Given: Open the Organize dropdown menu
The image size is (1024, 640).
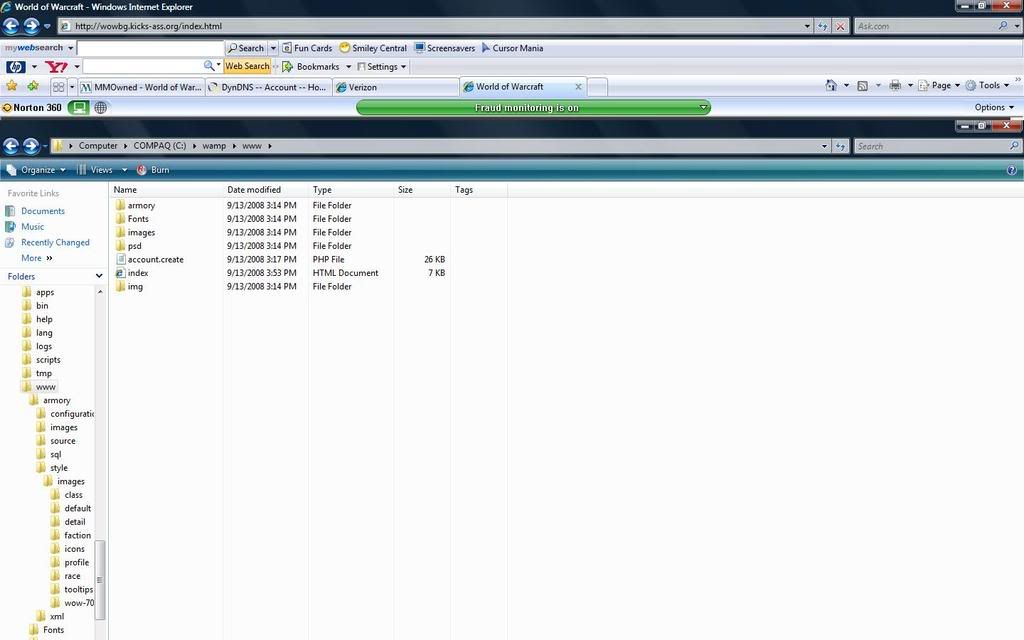Looking at the screenshot, I should (x=37, y=170).
